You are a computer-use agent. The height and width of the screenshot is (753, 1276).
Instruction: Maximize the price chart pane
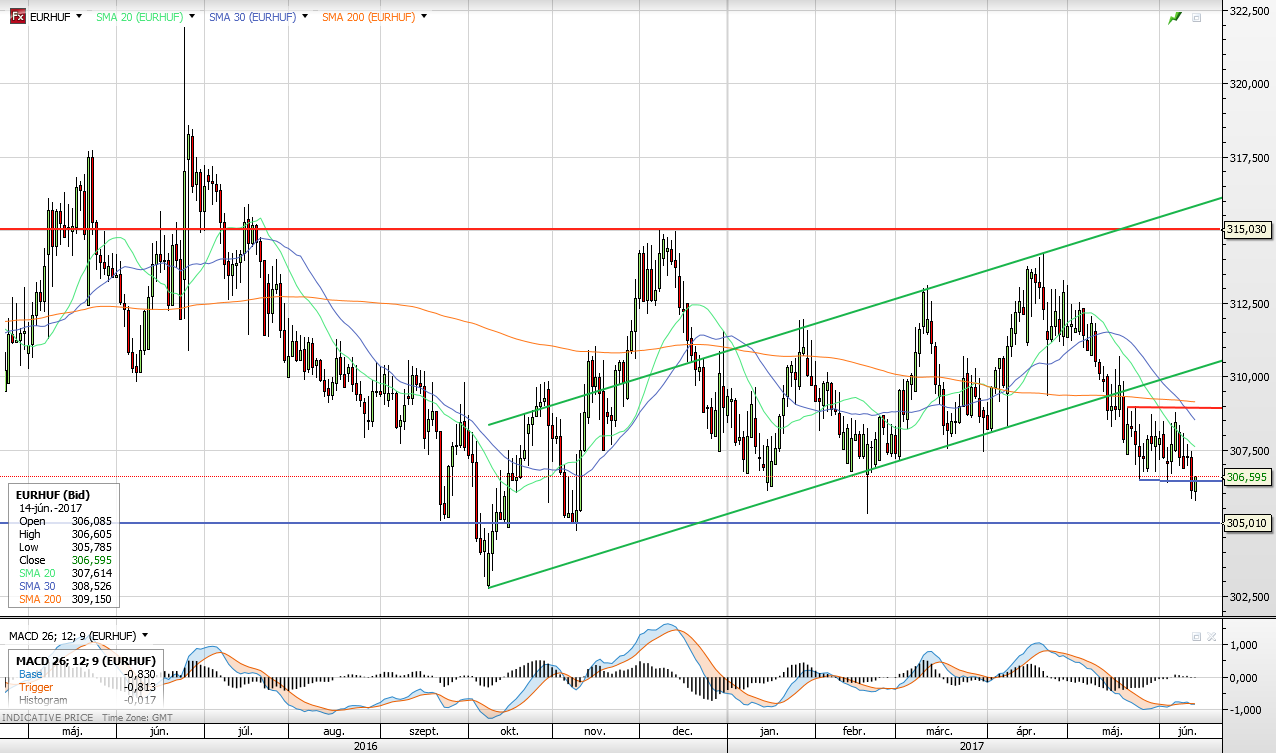coord(1196,17)
